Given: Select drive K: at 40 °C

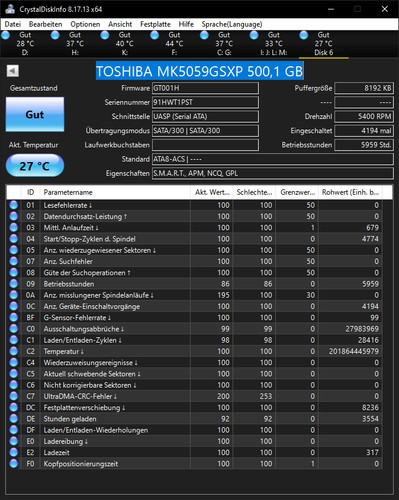Looking at the screenshot, I should [124, 44].
